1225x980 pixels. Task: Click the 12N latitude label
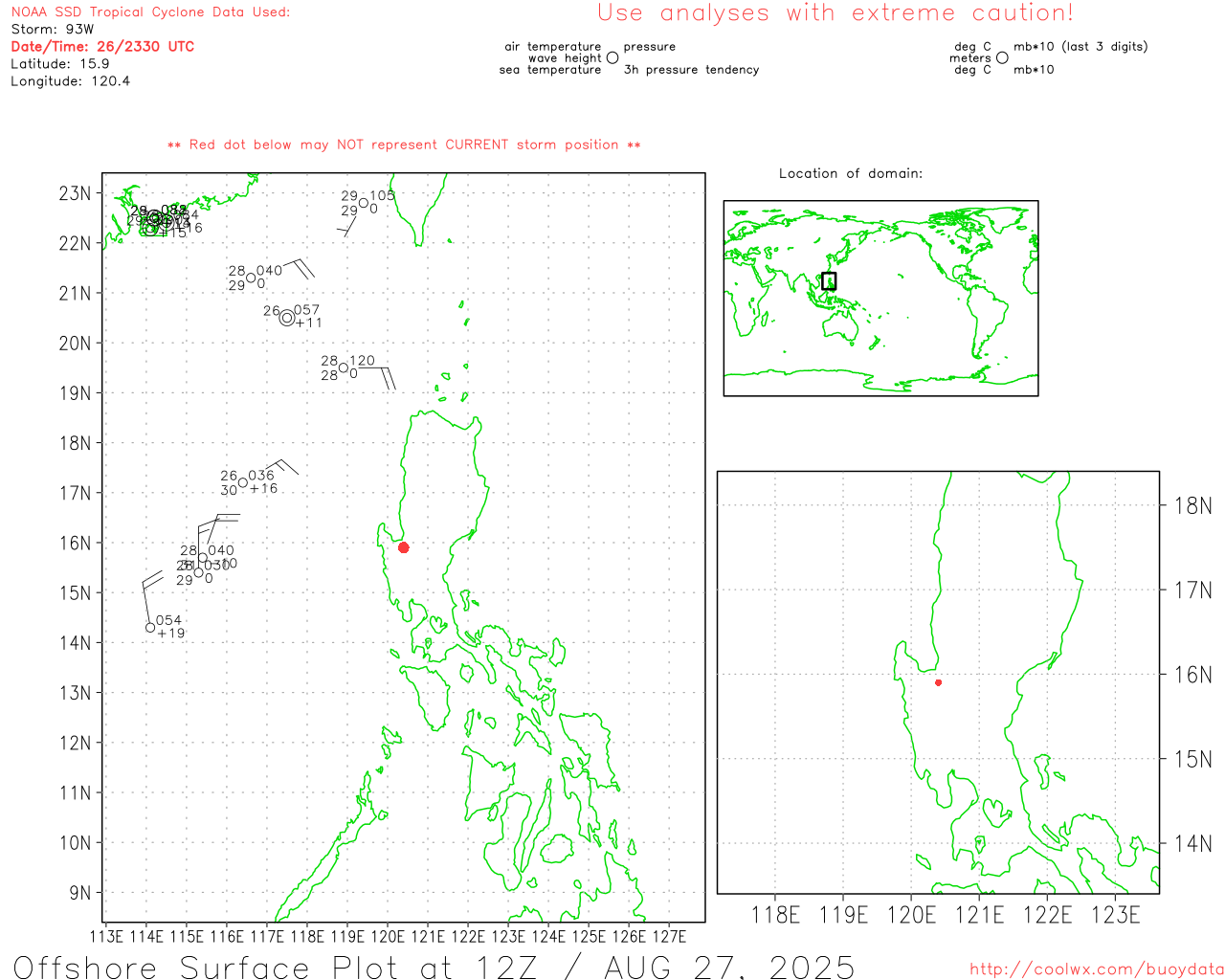click(x=75, y=743)
